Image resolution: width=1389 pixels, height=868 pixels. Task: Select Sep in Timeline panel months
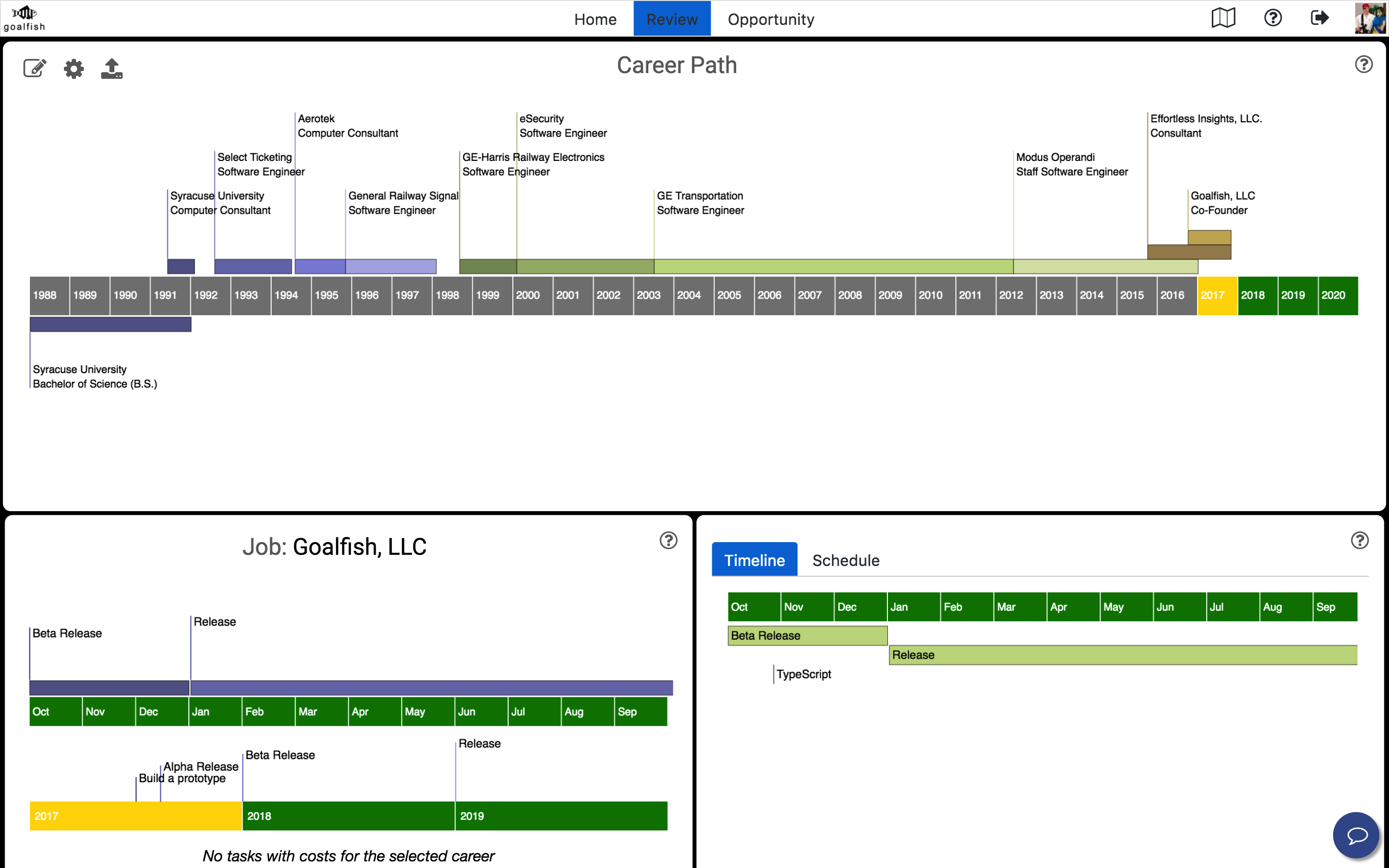click(1335, 607)
